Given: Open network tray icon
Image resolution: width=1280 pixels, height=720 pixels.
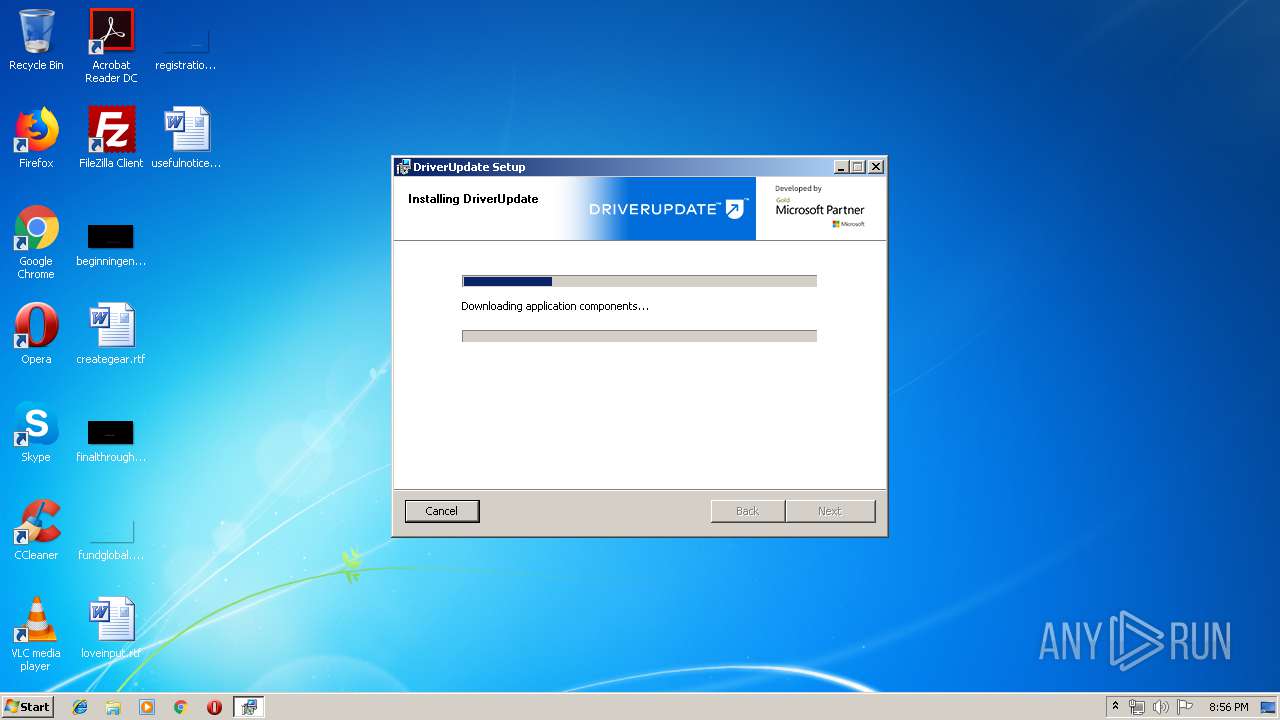Looking at the screenshot, I should 1137,707.
